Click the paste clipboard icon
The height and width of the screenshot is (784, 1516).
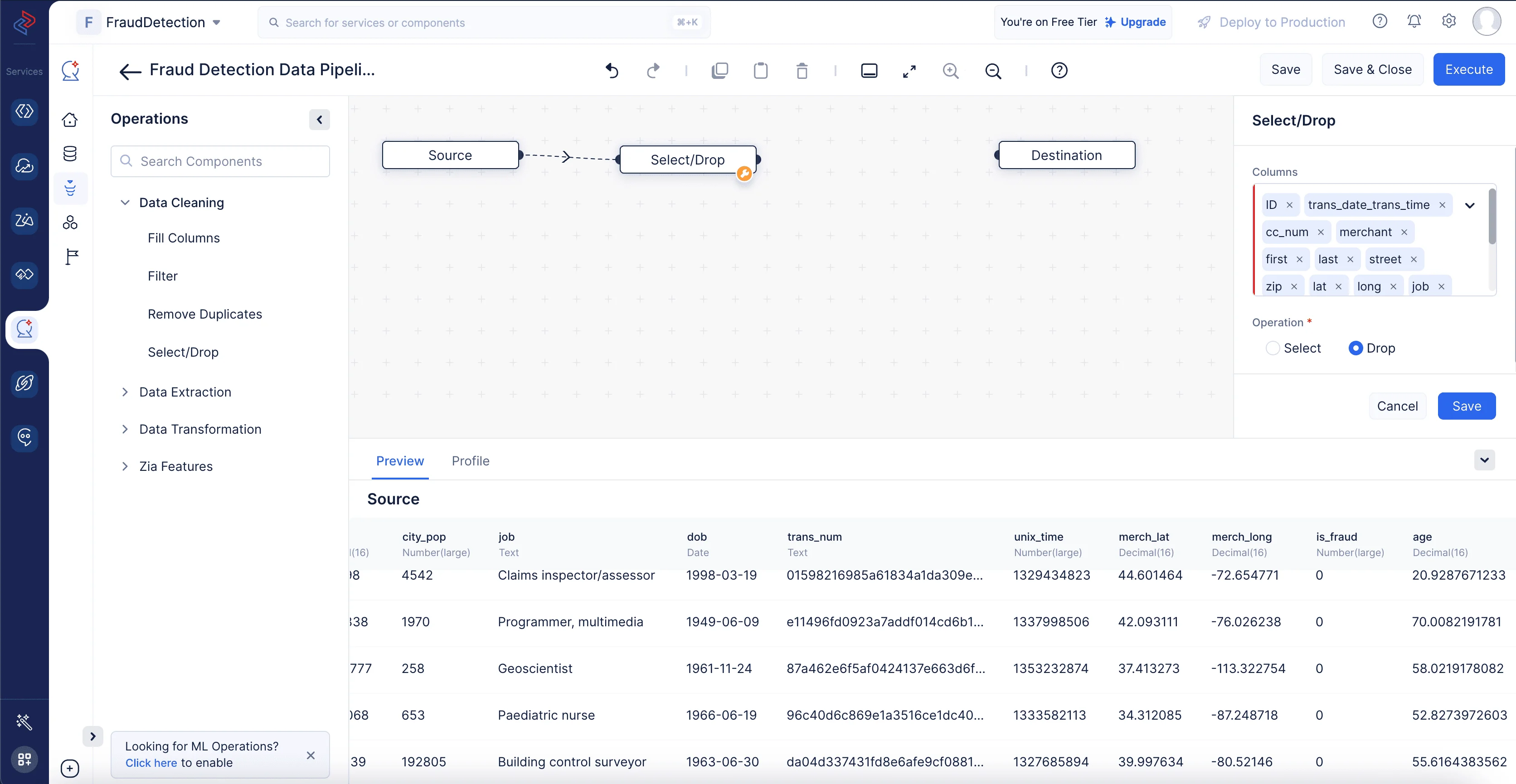[x=761, y=71]
